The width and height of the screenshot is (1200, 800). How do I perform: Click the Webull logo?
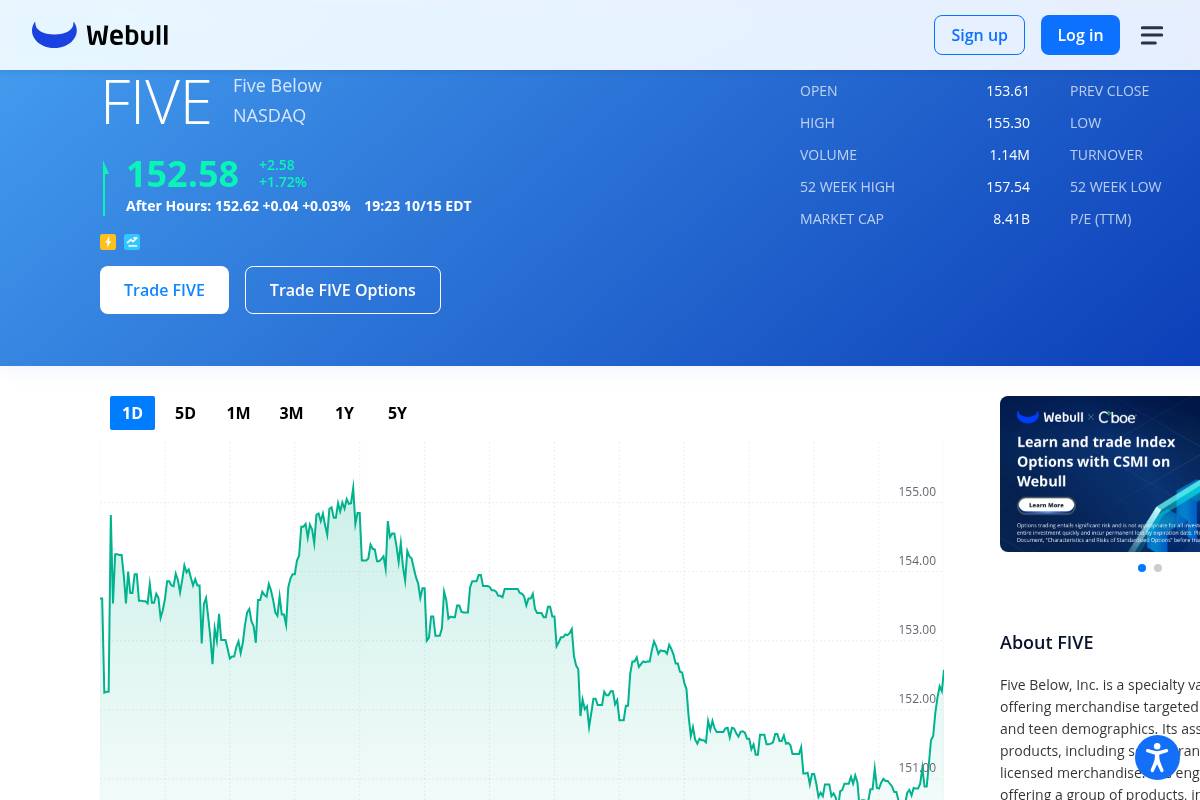100,35
